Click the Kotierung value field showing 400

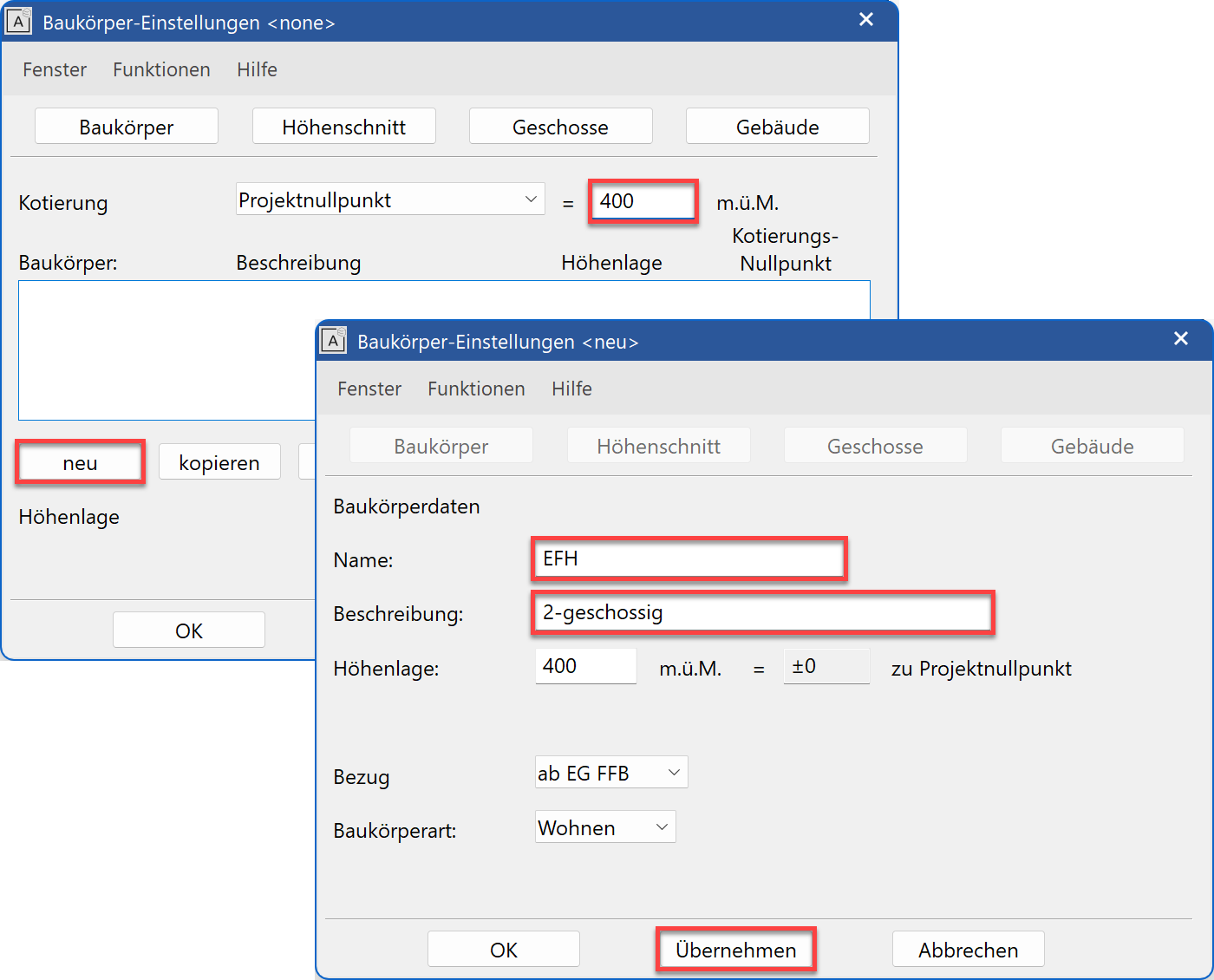click(643, 201)
